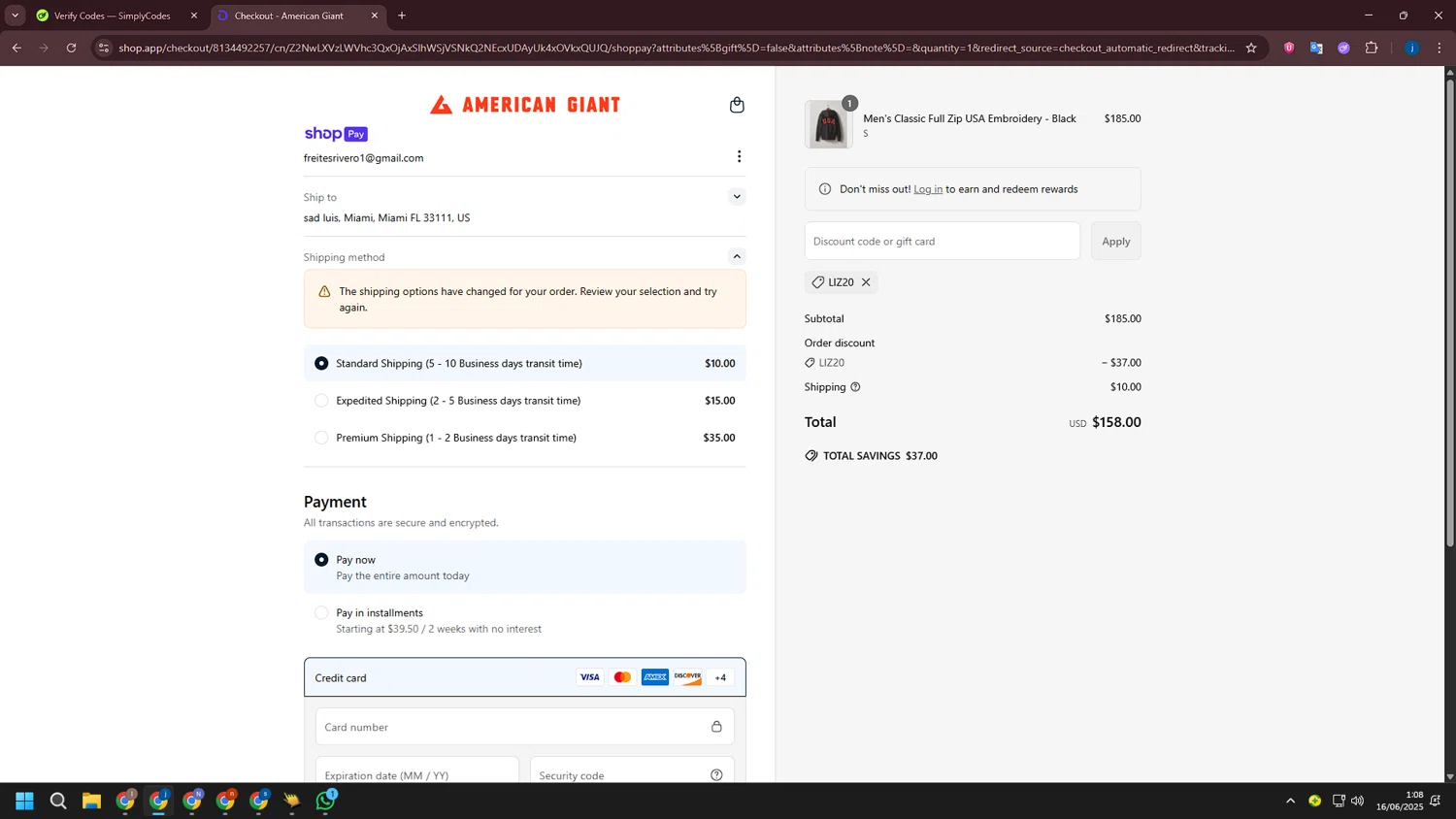
Task: Select the Credit card payment header
Action: point(525,677)
